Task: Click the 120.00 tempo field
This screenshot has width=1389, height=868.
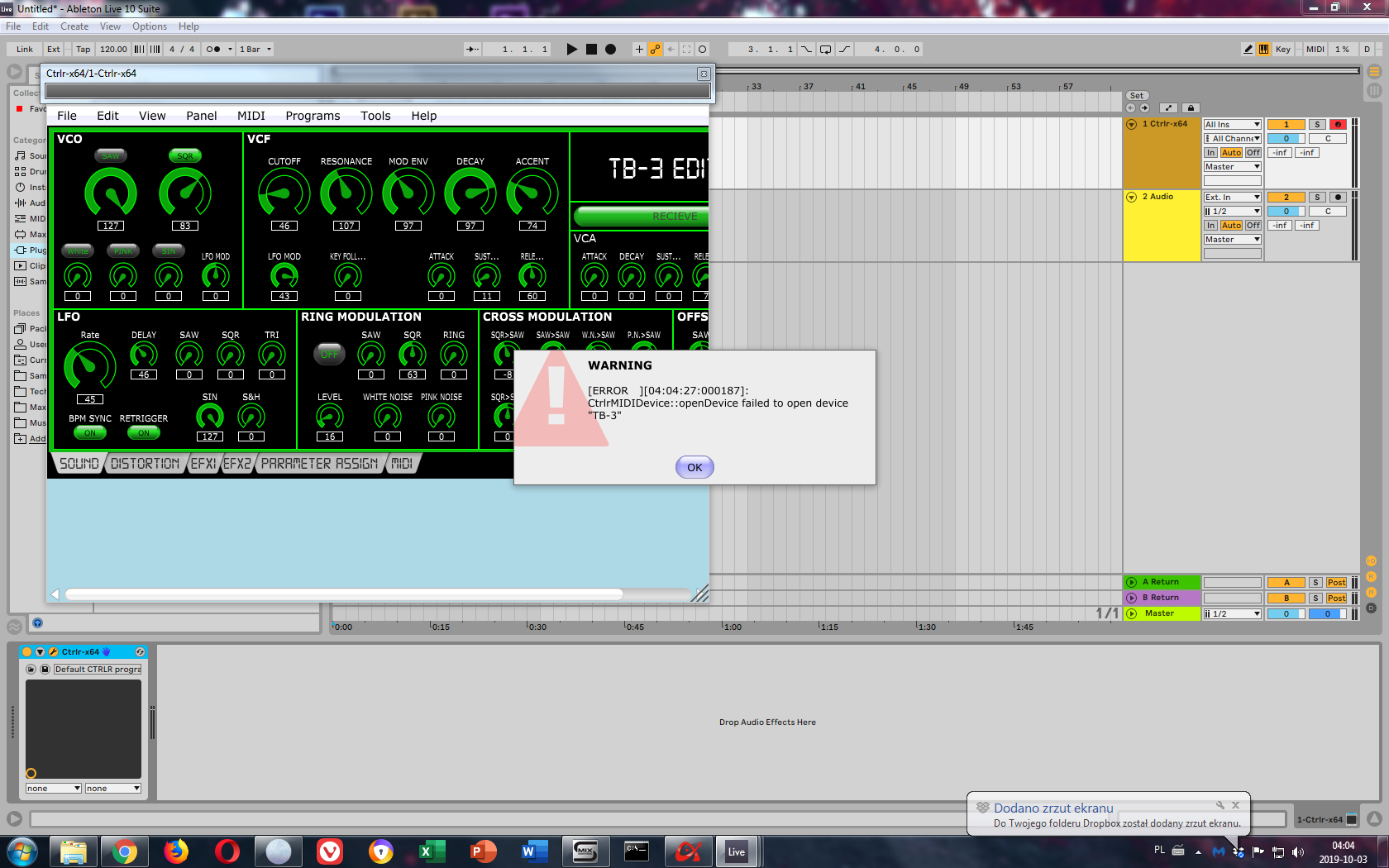Action: tap(113, 50)
